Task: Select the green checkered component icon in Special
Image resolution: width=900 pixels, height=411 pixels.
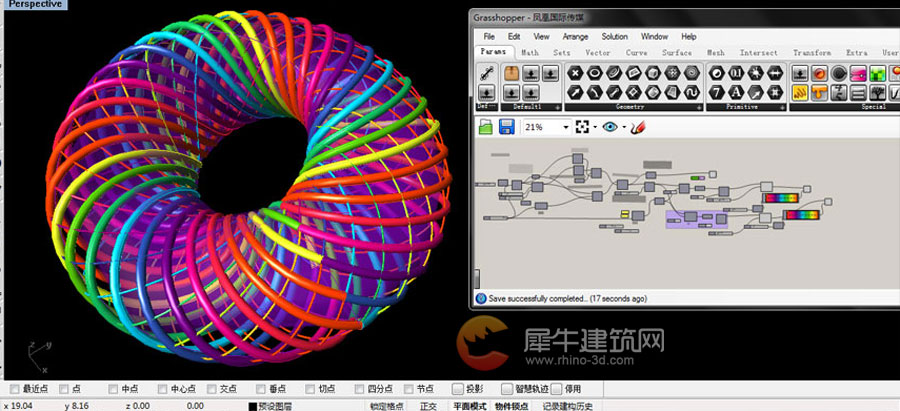Action: [878, 73]
